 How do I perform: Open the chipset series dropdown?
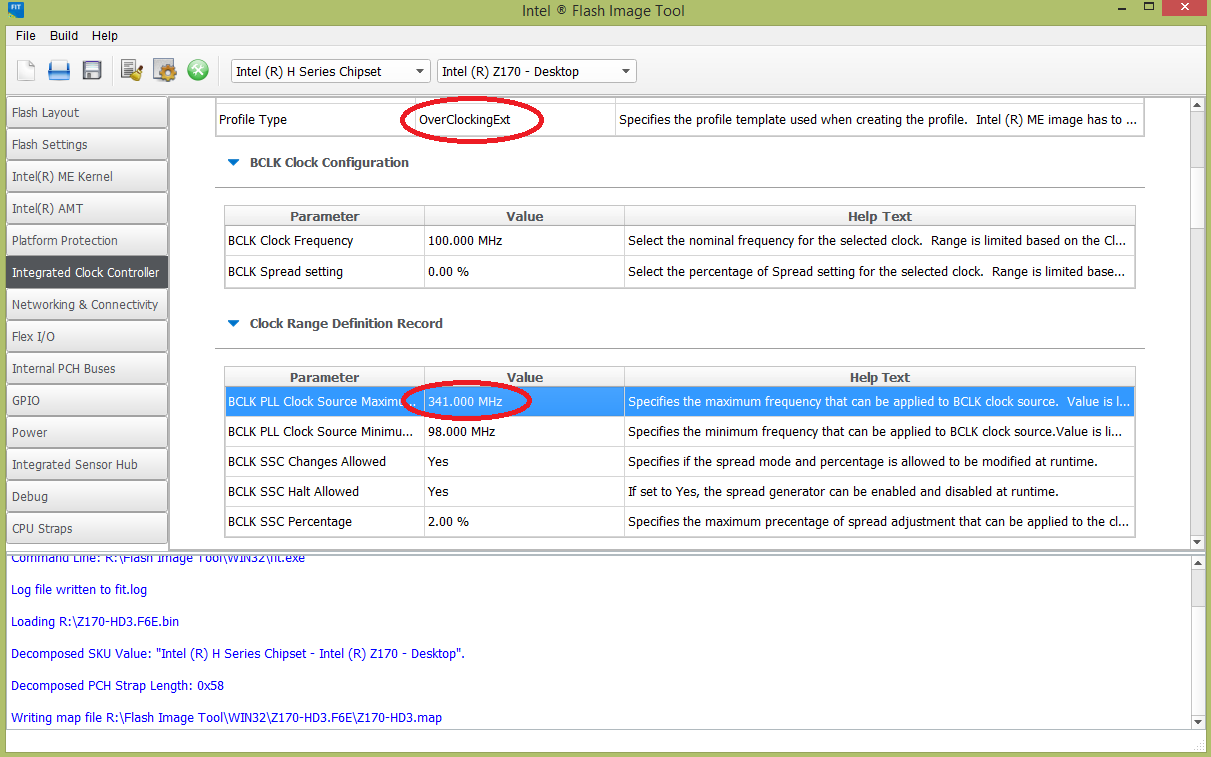(330, 71)
